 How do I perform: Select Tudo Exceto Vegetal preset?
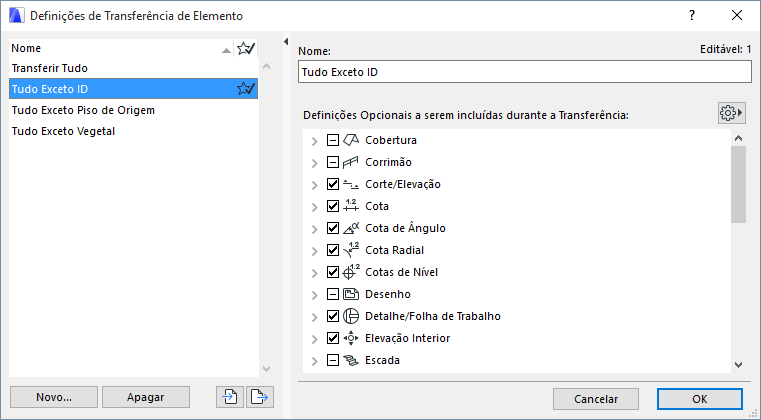coord(63,131)
